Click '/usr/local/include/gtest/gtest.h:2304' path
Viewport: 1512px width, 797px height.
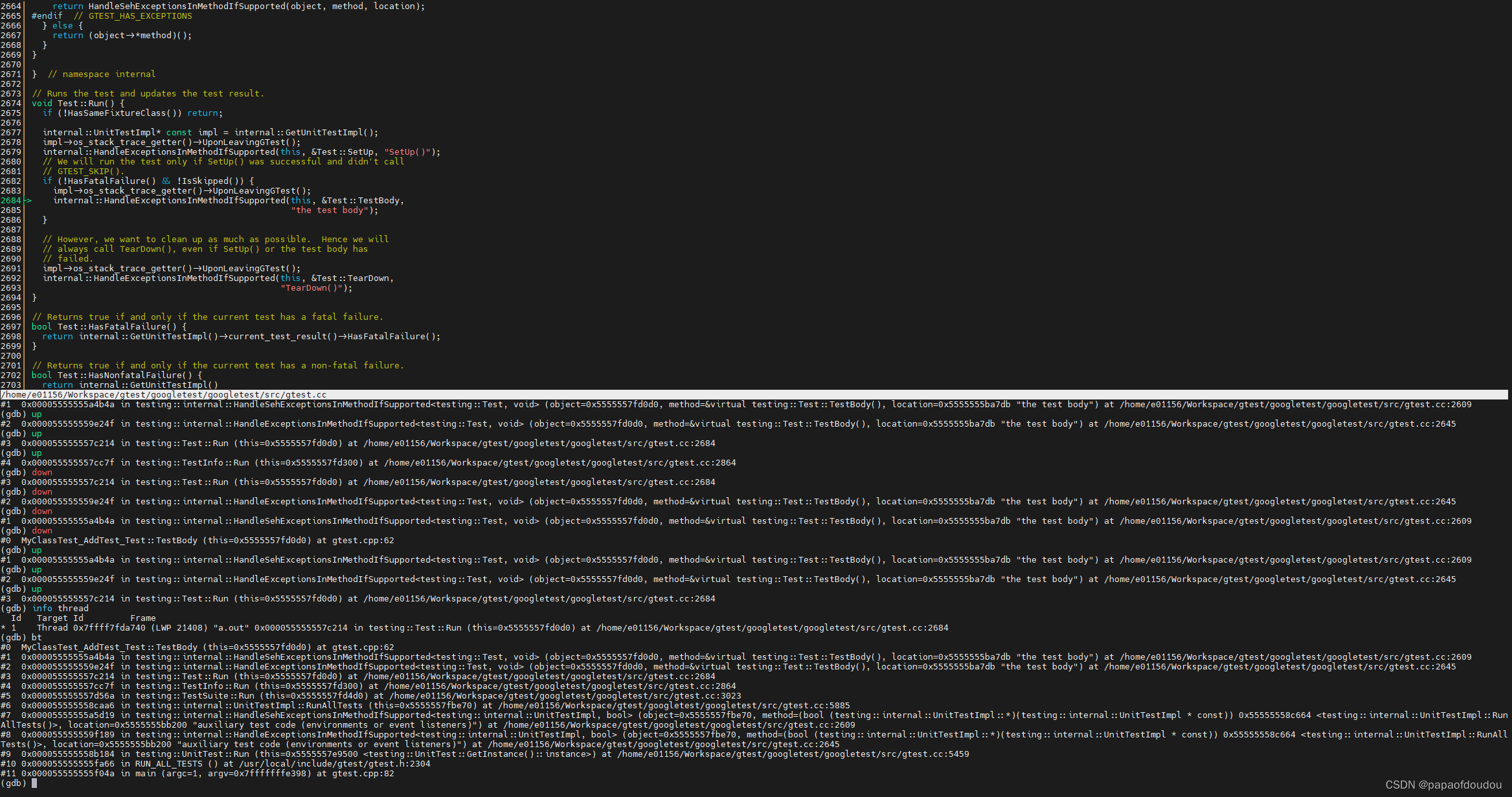(335, 764)
